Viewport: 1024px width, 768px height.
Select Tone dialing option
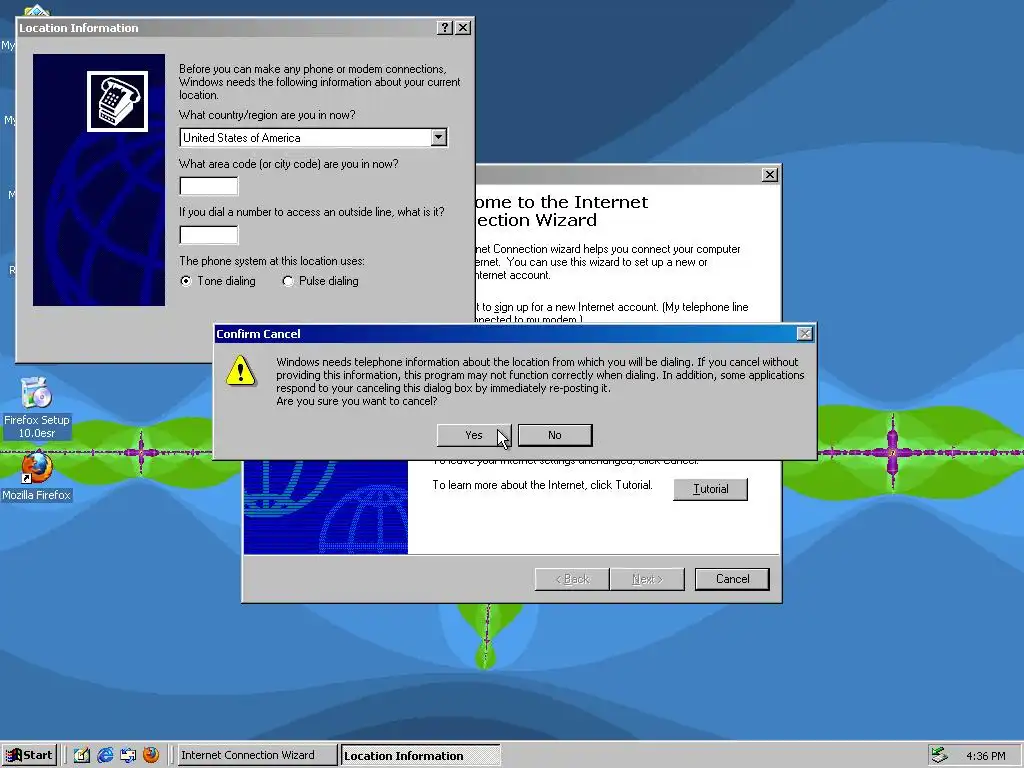click(218, 281)
